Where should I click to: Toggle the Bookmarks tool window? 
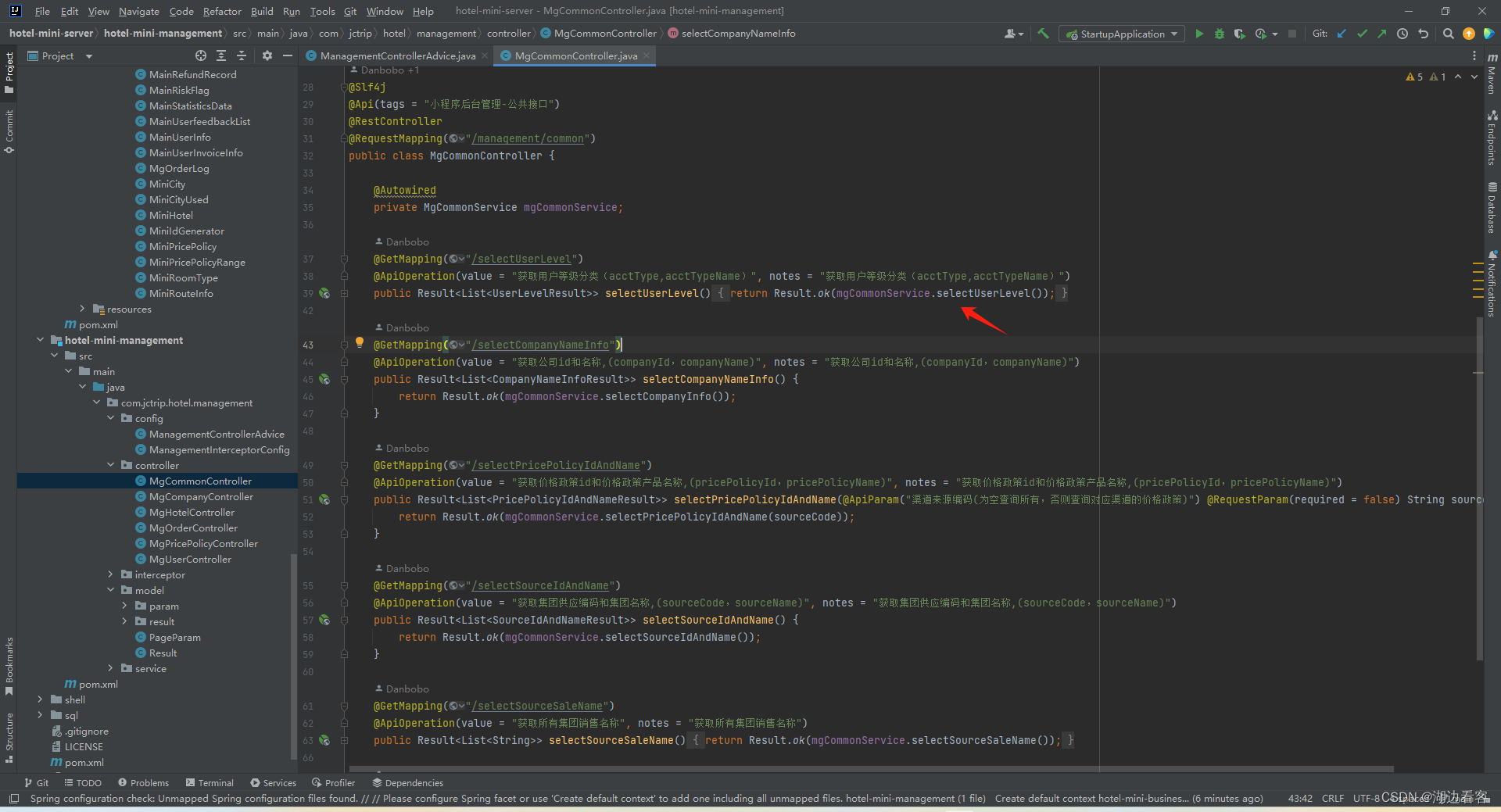(x=9, y=665)
